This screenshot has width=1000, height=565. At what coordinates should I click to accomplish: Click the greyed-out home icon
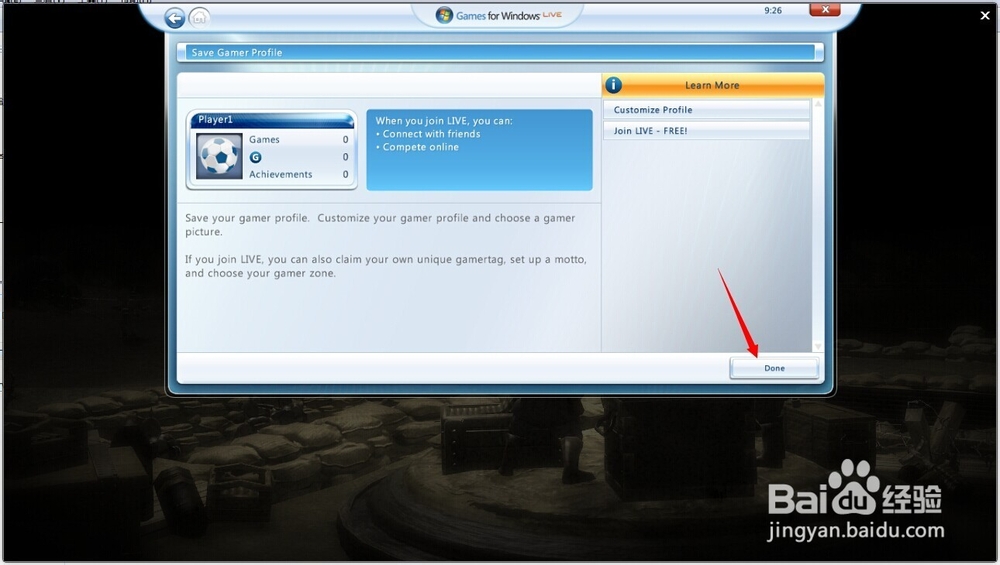point(200,17)
